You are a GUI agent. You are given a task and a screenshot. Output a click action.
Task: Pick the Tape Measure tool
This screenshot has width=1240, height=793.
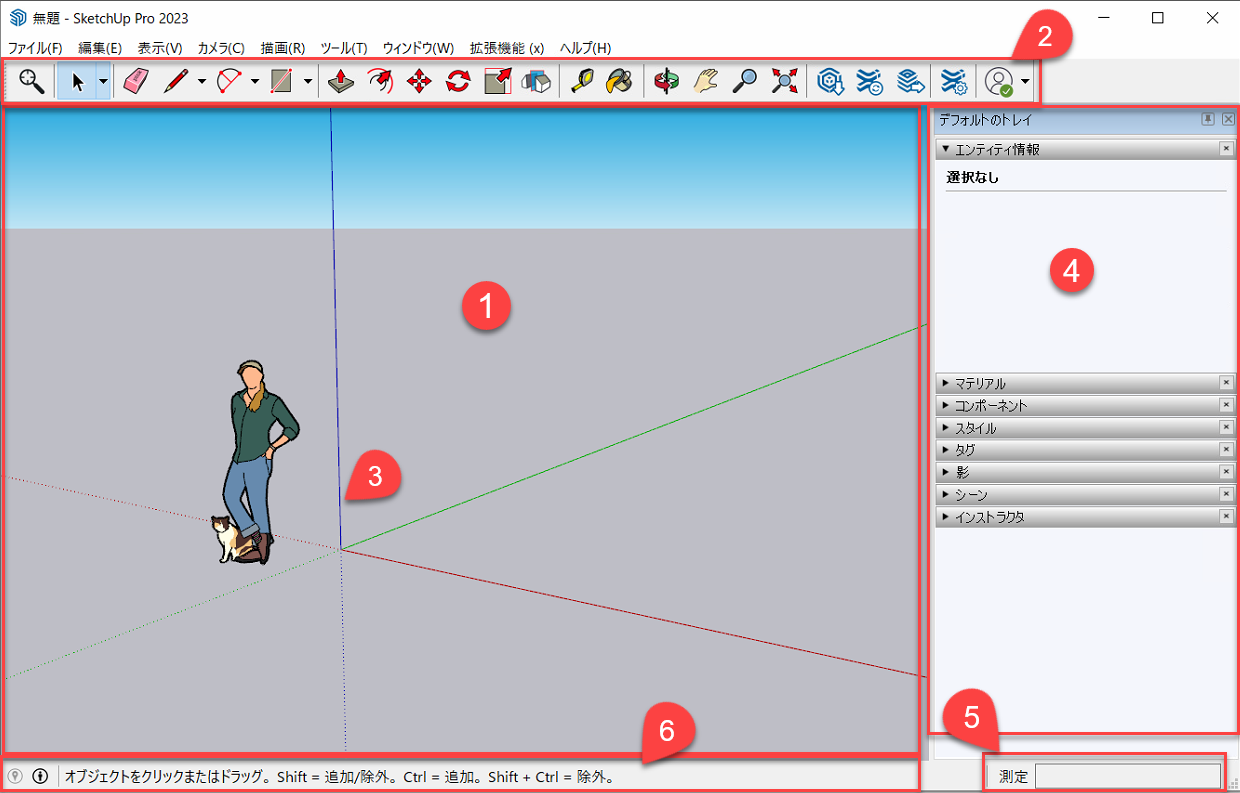pos(582,82)
